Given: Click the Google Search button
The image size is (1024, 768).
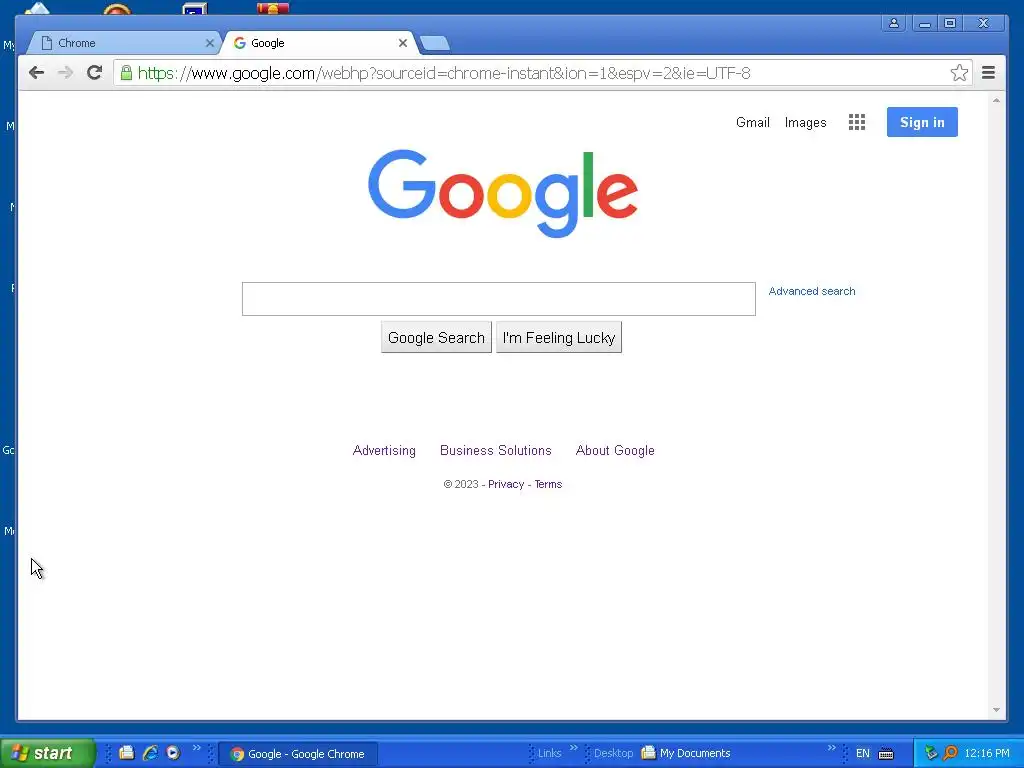Looking at the screenshot, I should tap(436, 338).
